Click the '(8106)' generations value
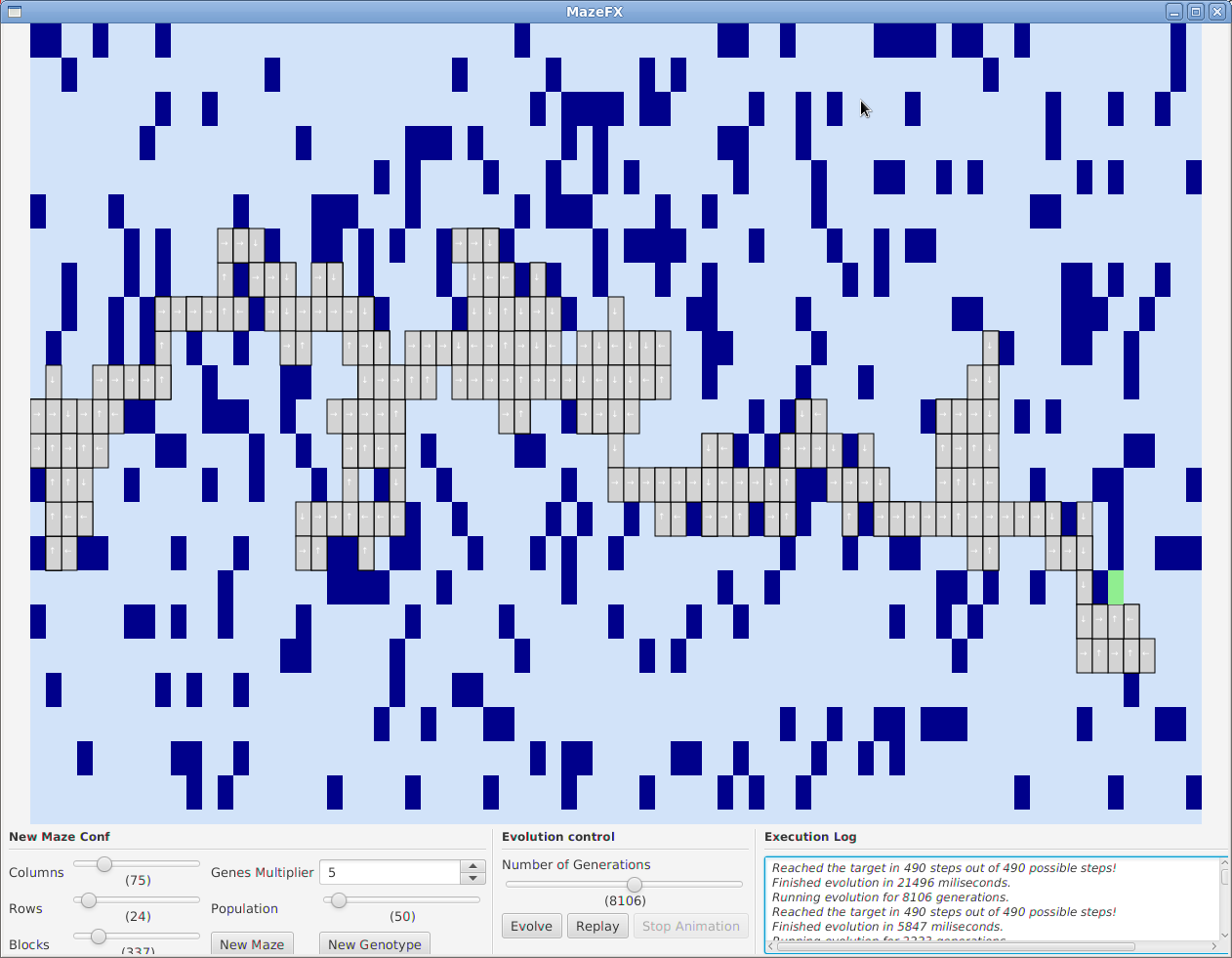This screenshot has height=958, width=1232. (625, 901)
